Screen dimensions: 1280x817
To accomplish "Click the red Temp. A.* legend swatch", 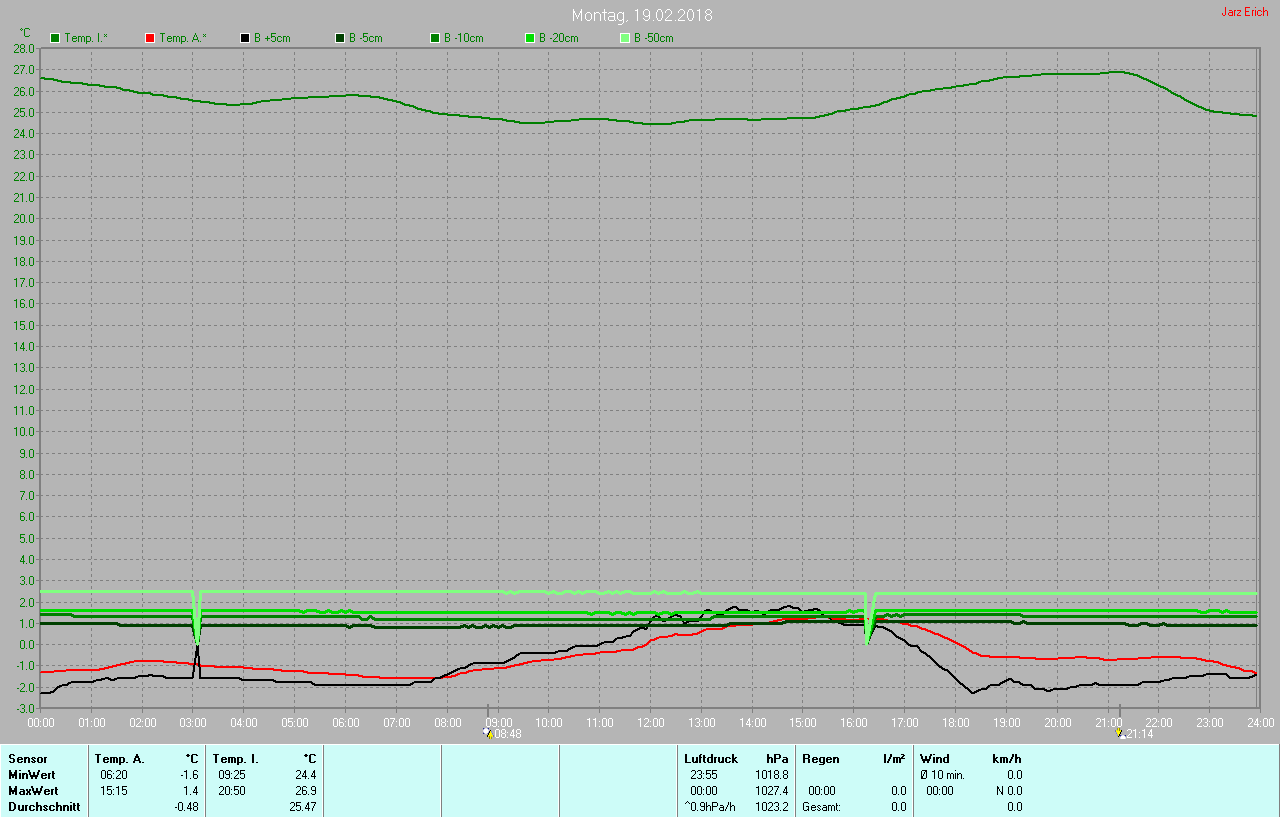I will tap(150, 38).
